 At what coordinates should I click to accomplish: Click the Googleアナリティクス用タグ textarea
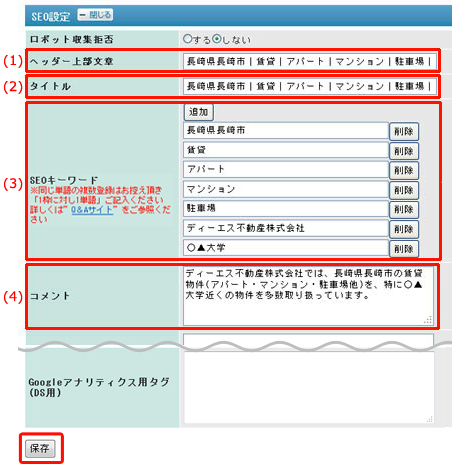pos(309,388)
